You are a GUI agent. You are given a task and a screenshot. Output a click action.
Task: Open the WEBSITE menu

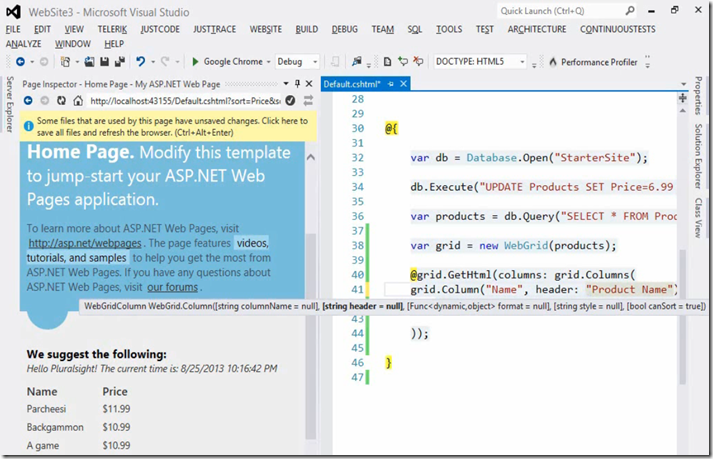click(x=266, y=30)
